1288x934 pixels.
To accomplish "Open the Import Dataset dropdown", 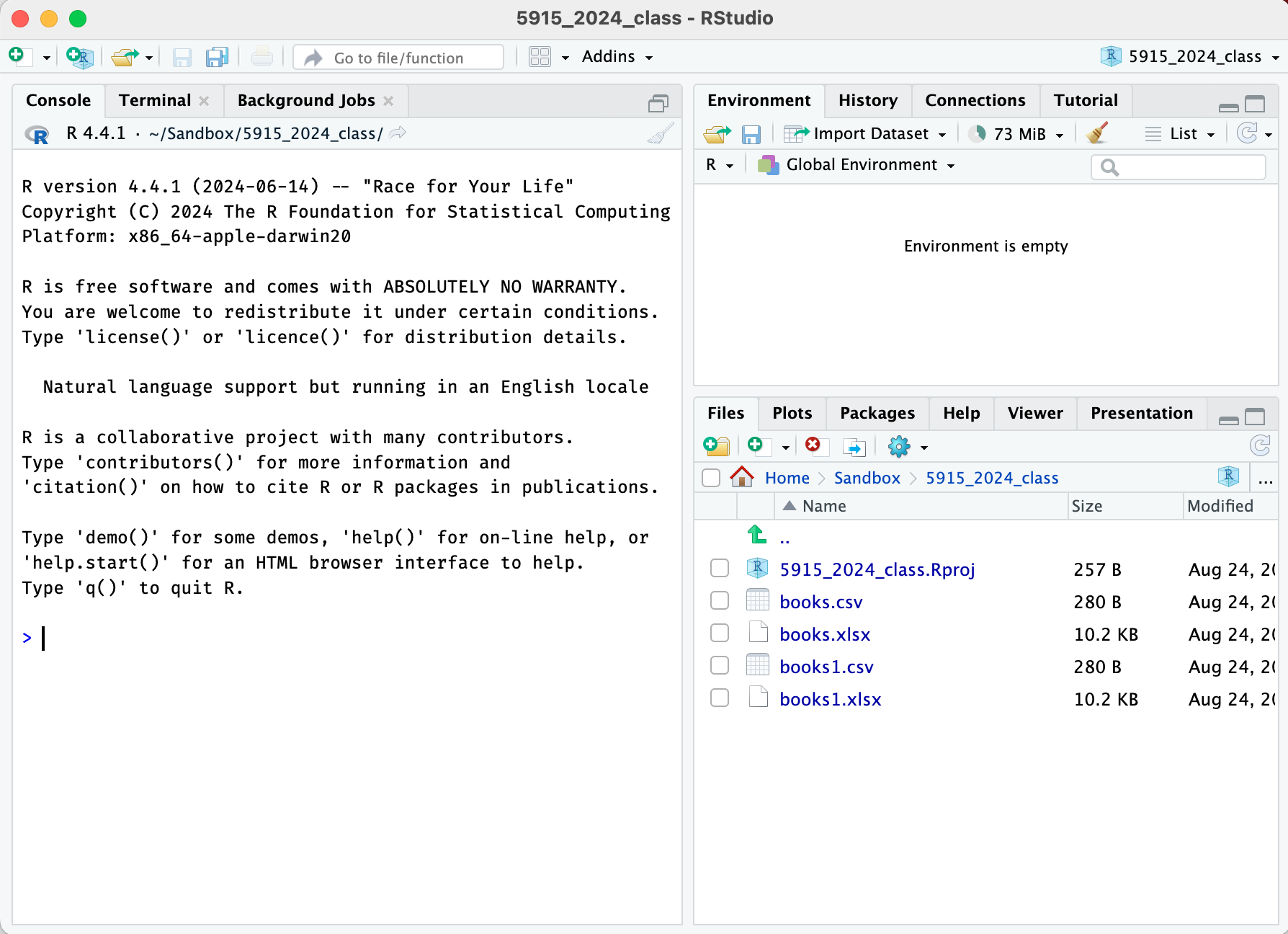I will coord(865,134).
